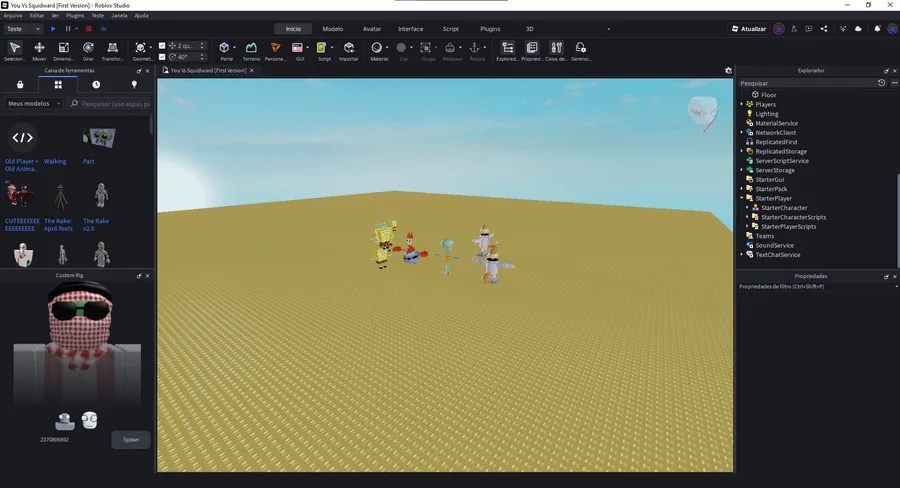Image resolution: width=900 pixels, height=488 pixels.
Task: Click the GUI insert icon
Action: coord(297,48)
